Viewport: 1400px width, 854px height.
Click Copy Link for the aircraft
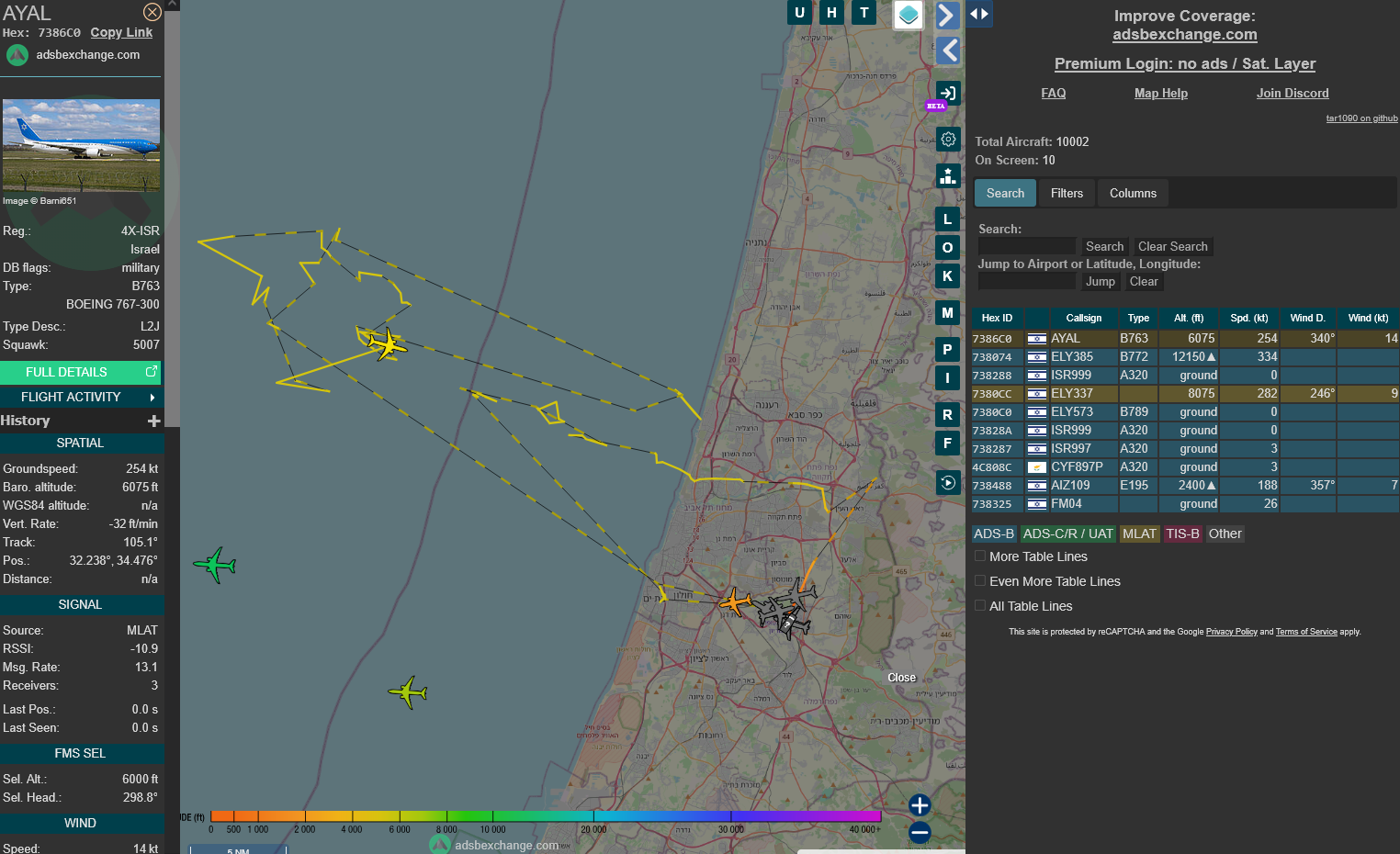coord(121,32)
